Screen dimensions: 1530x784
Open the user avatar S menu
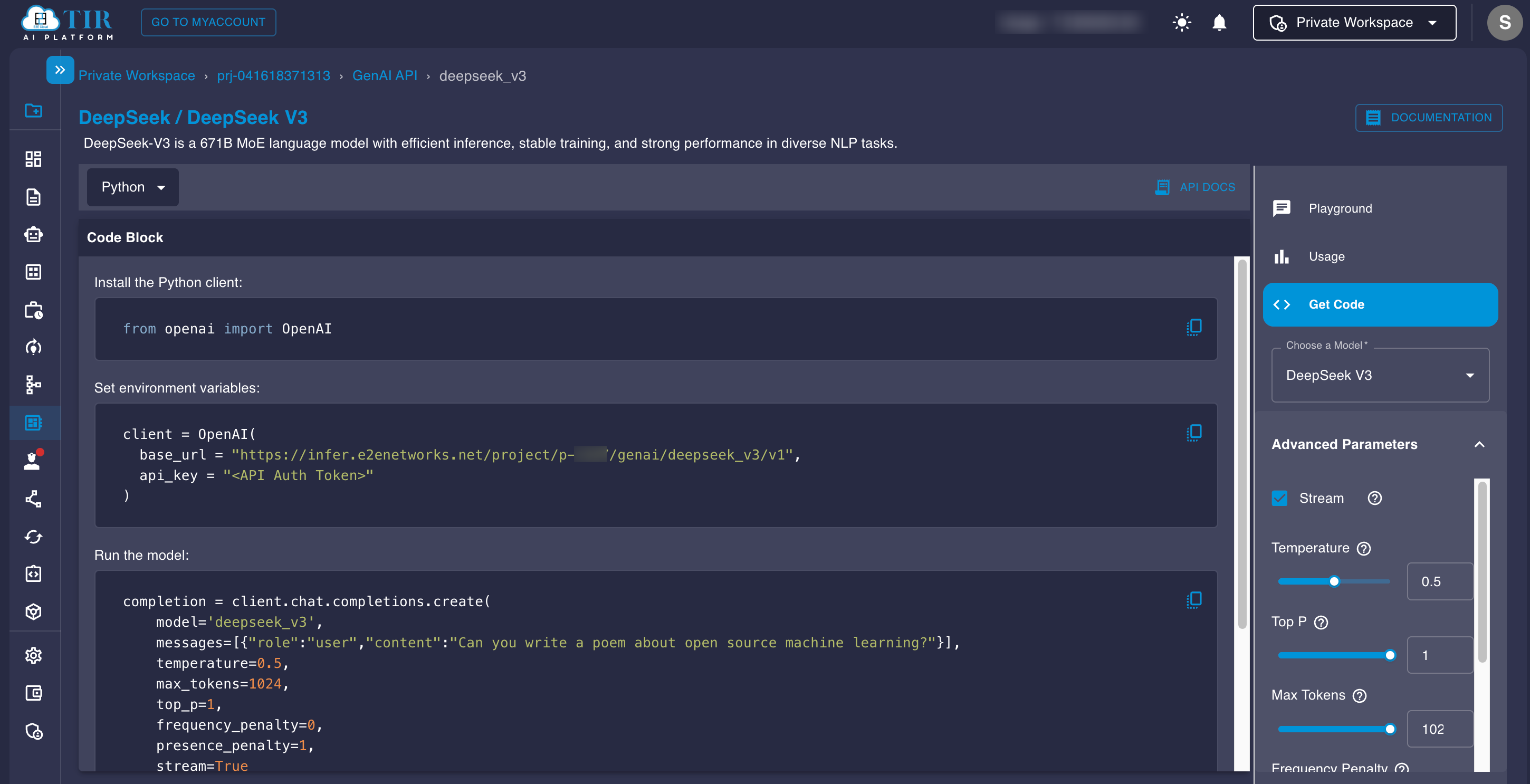[1504, 23]
